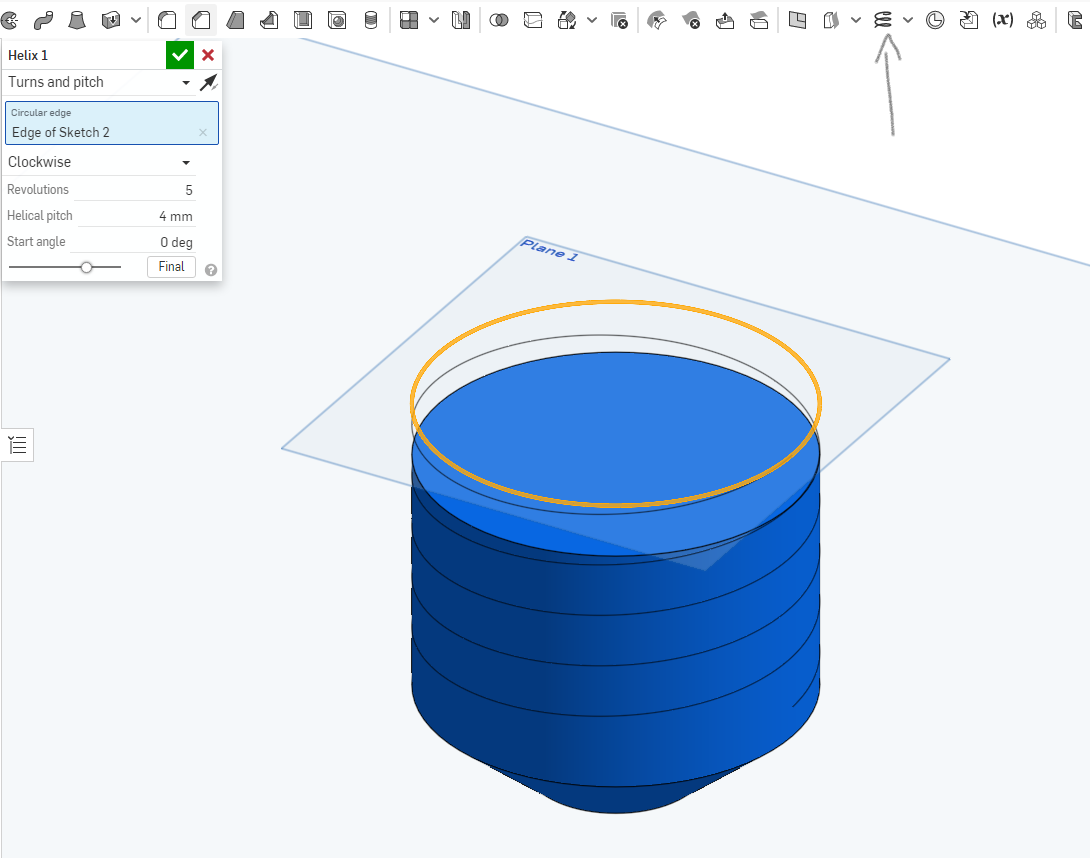Click the stacked cubes toolbar icon
This screenshot has width=1090, height=858.
tap(1036, 20)
